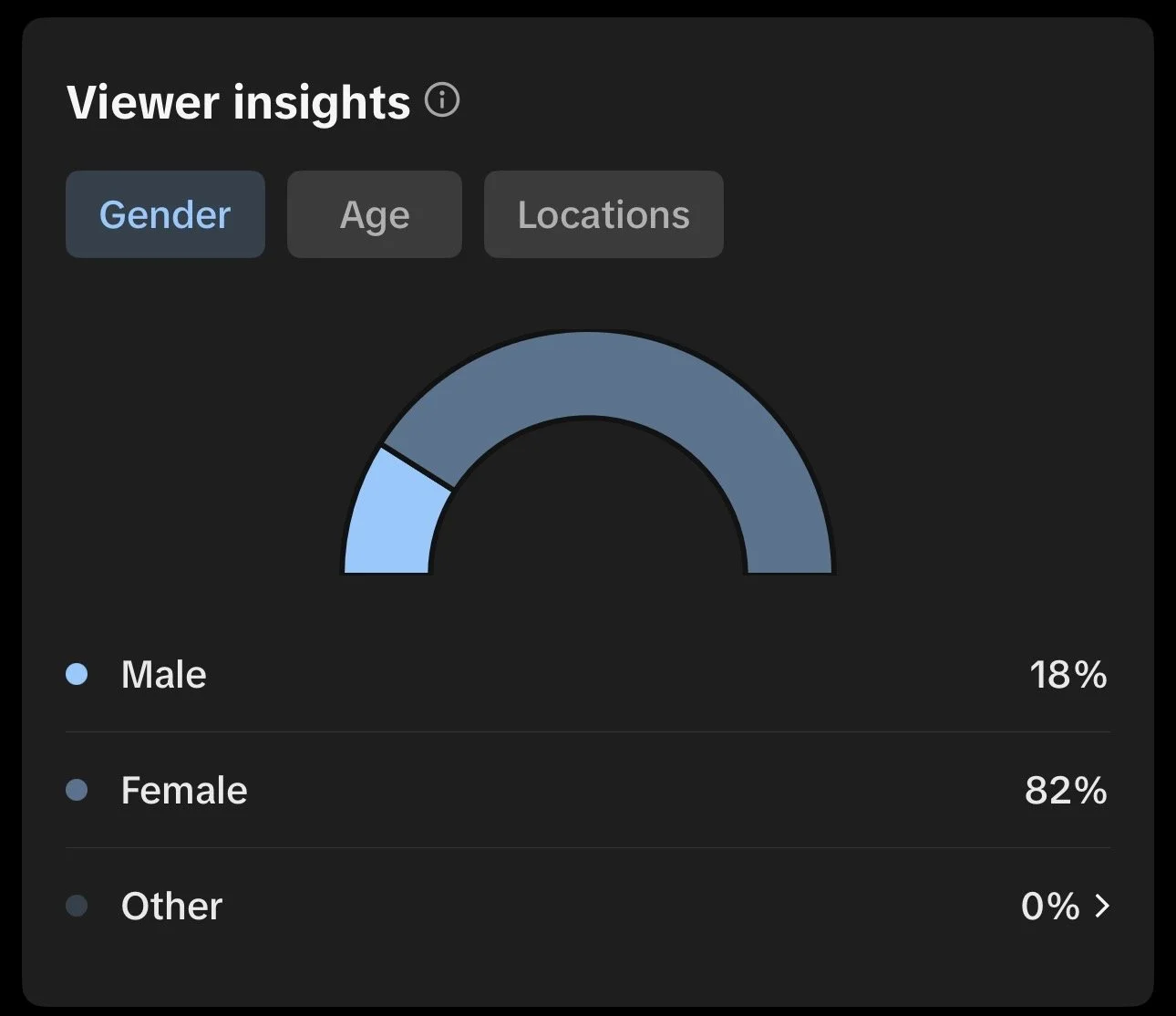Open the Viewer insights info icon

point(442,100)
